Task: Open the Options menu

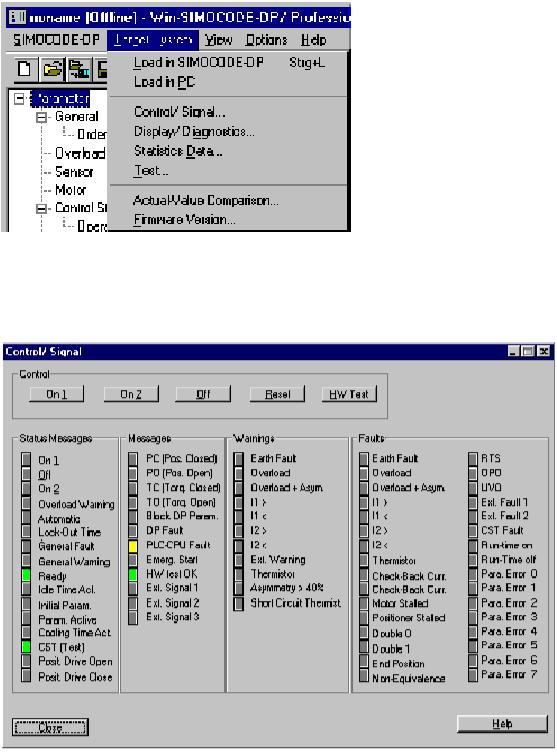Action: point(266,40)
